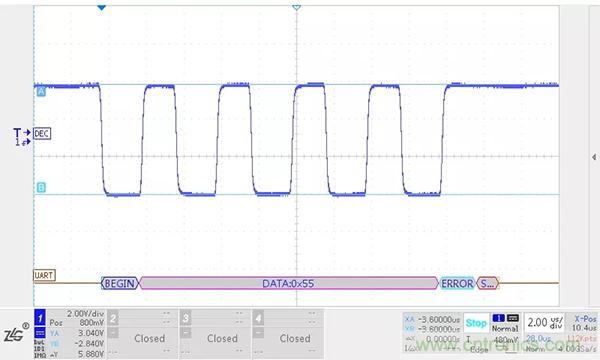Click the ERROR decode segment
This screenshot has height=360, width=600.
(457, 283)
